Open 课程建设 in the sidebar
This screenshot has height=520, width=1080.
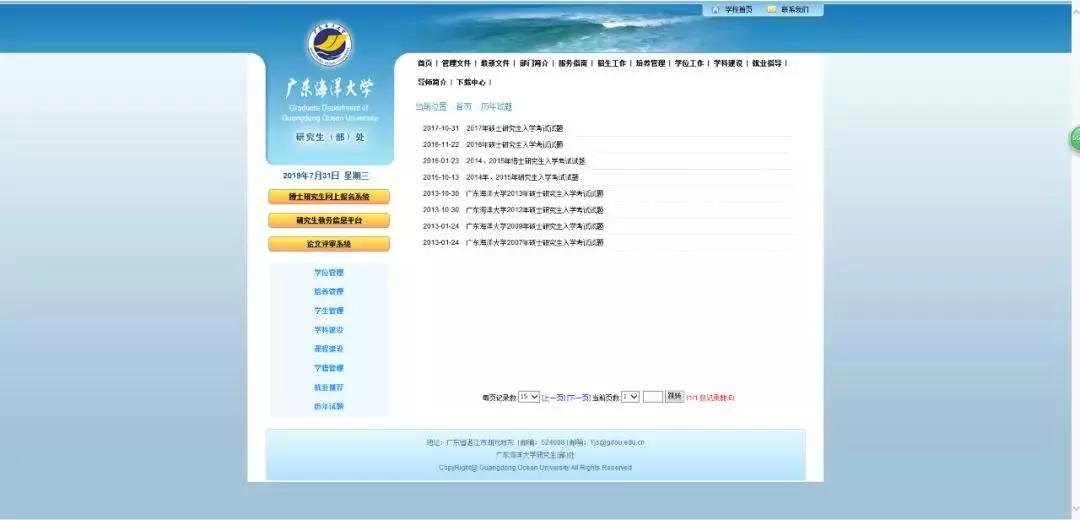pyautogui.click(x=329, y=349)
